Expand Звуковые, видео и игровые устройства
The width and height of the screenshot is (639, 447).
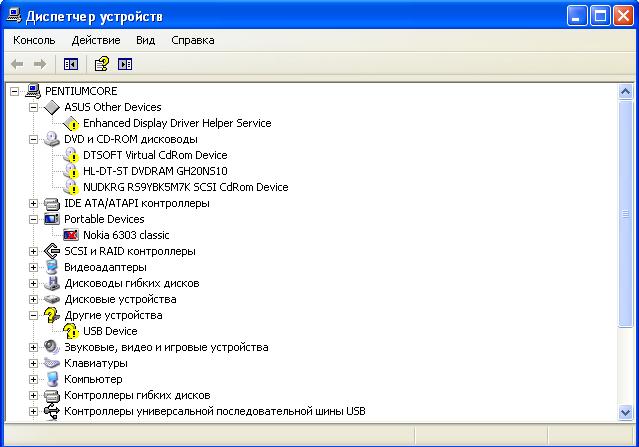(x=33, y=347)
